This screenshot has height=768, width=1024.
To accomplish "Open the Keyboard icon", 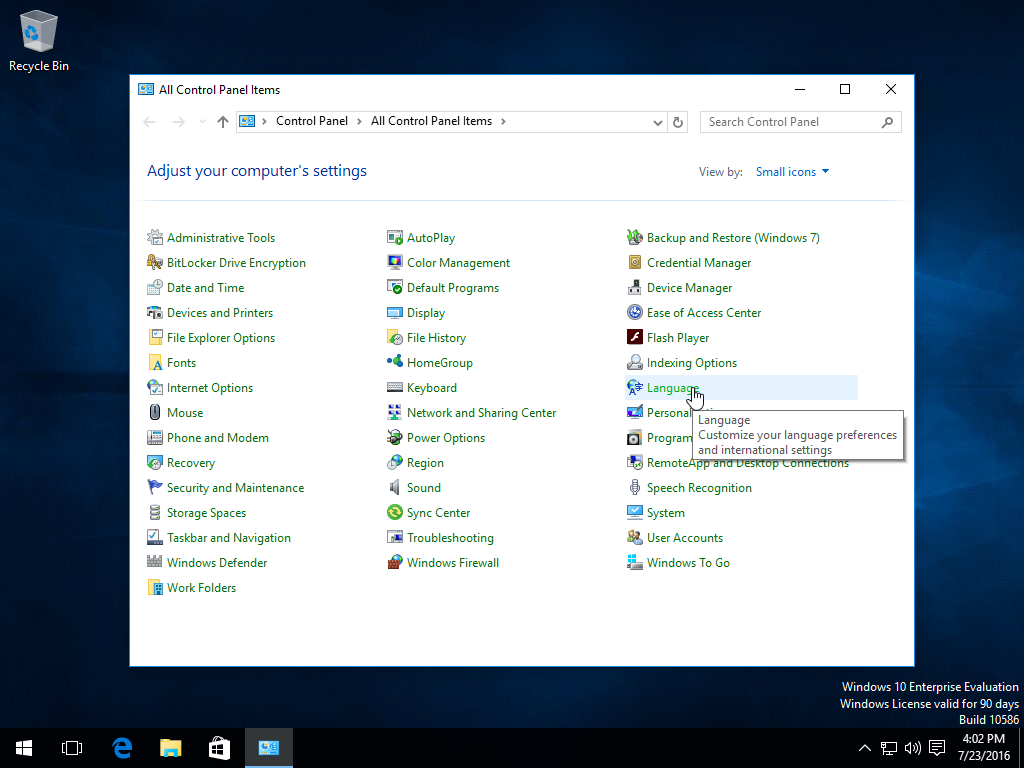I will coord(395,387).
